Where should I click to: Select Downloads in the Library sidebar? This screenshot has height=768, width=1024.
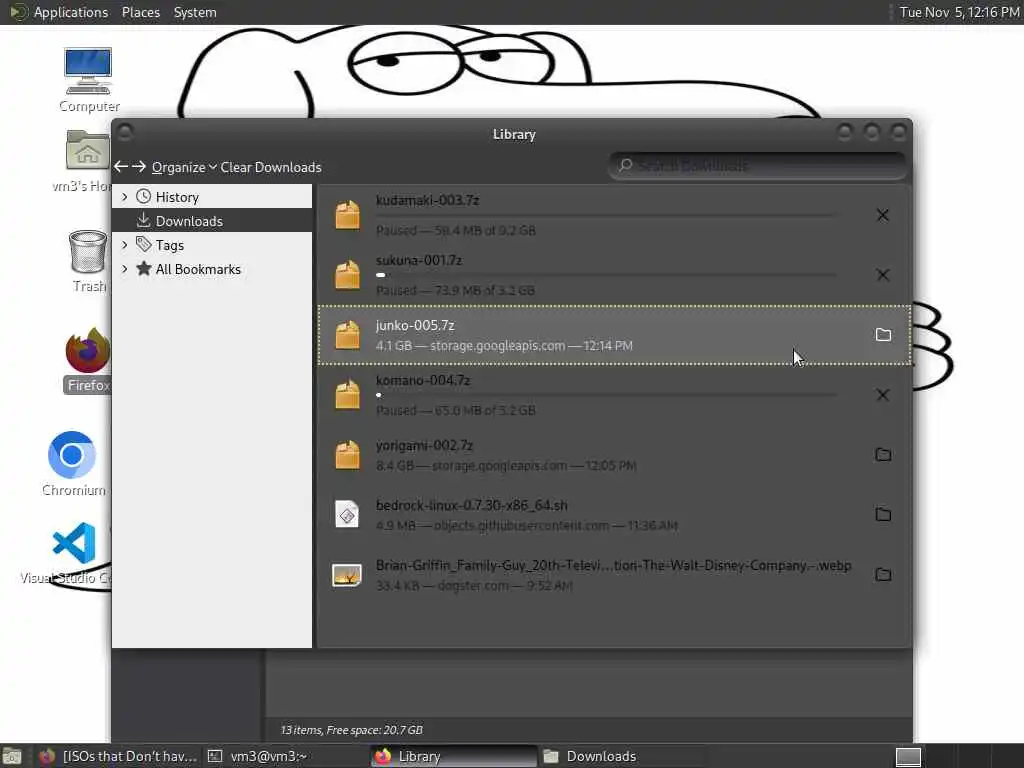pyautogui.click(x=212, y=221)
